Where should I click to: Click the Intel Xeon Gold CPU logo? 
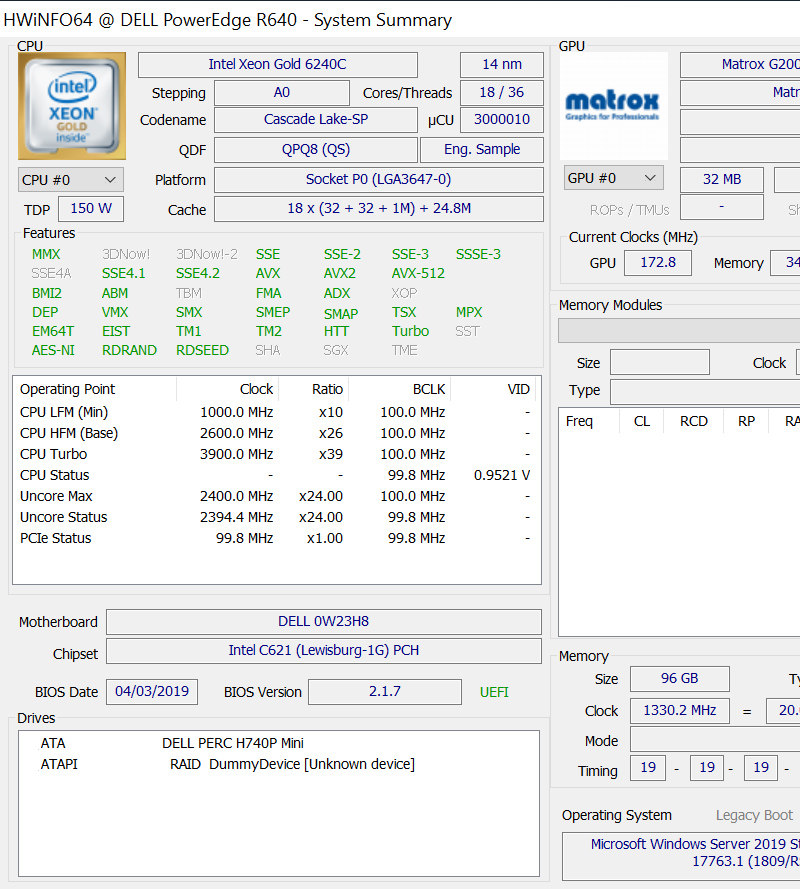click(71, 106)
